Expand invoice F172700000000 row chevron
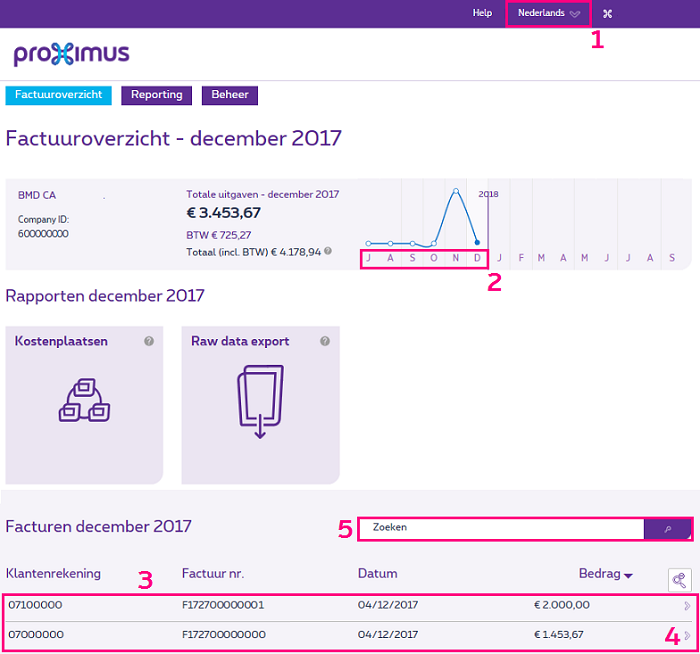 click(x=686, y=635)
